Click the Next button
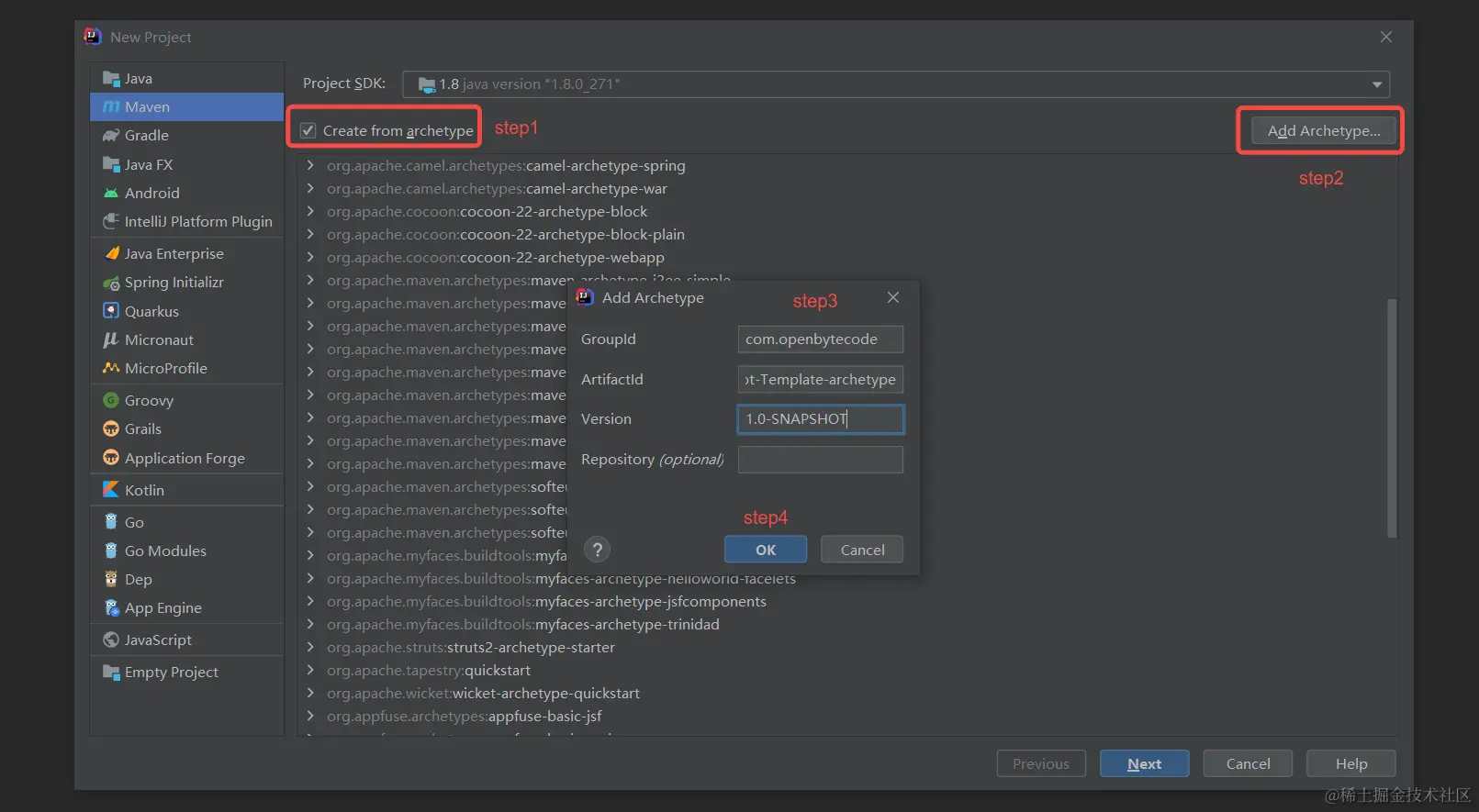This screenshot has width=1479, height=812. tap(1144, 763)
